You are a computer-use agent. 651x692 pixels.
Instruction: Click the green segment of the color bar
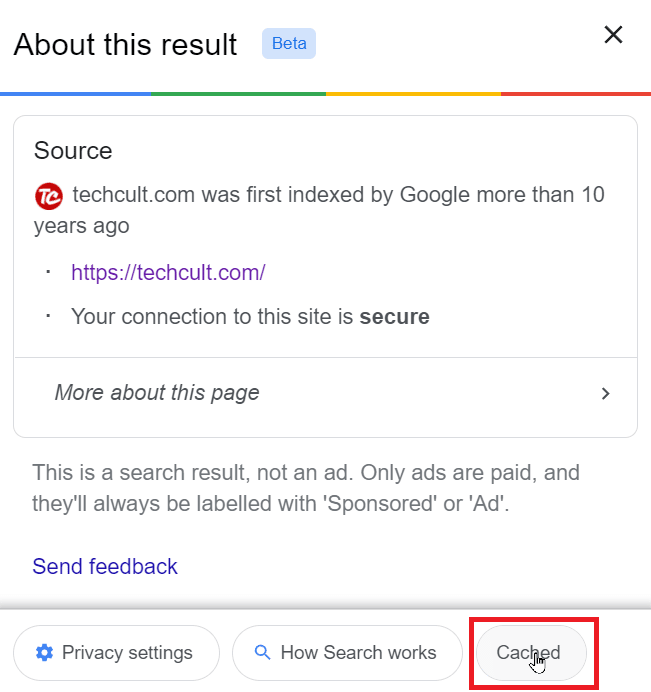(238, 94)
